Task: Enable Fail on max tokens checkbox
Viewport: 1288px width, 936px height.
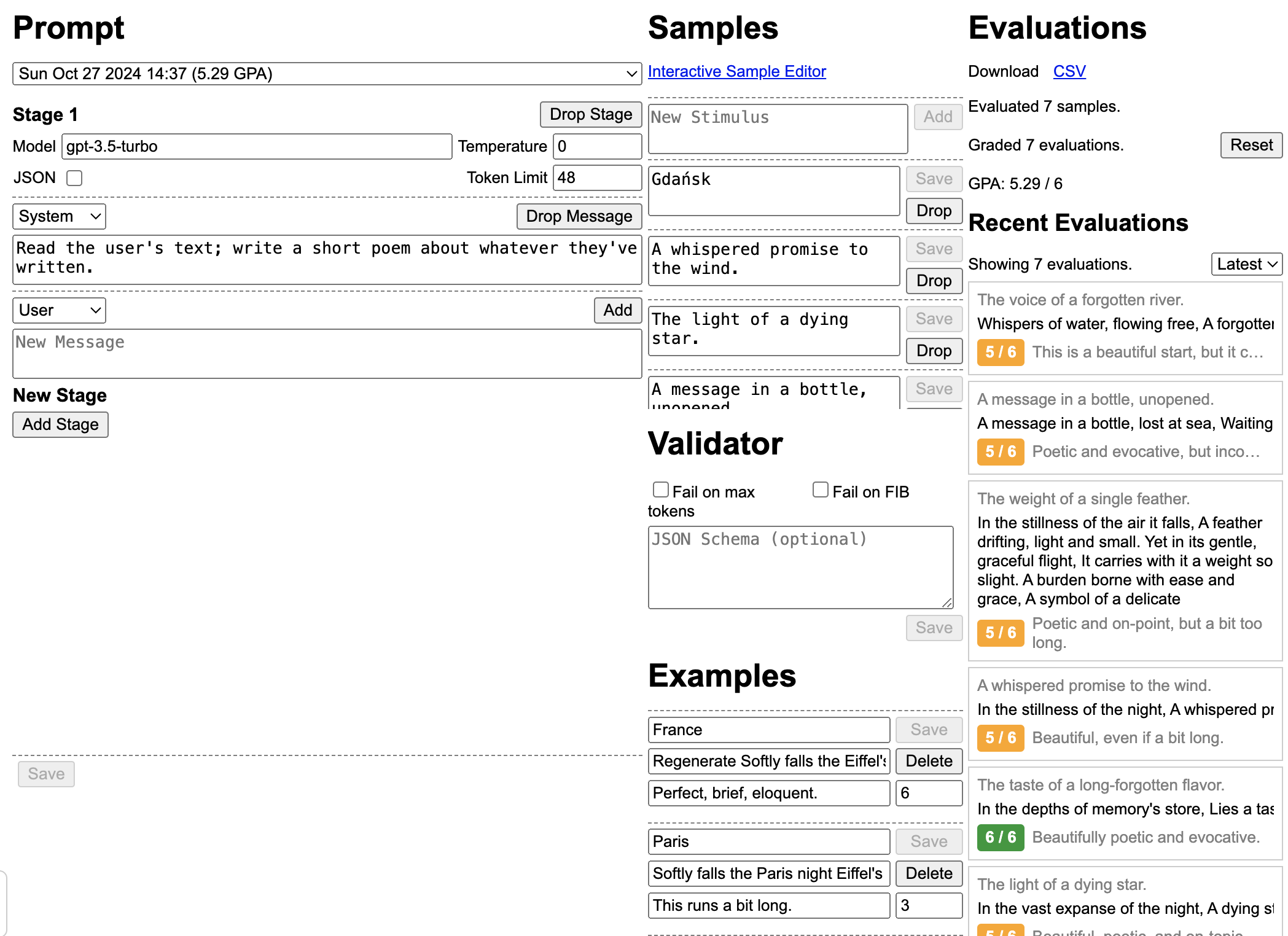Action: point(661,489)
